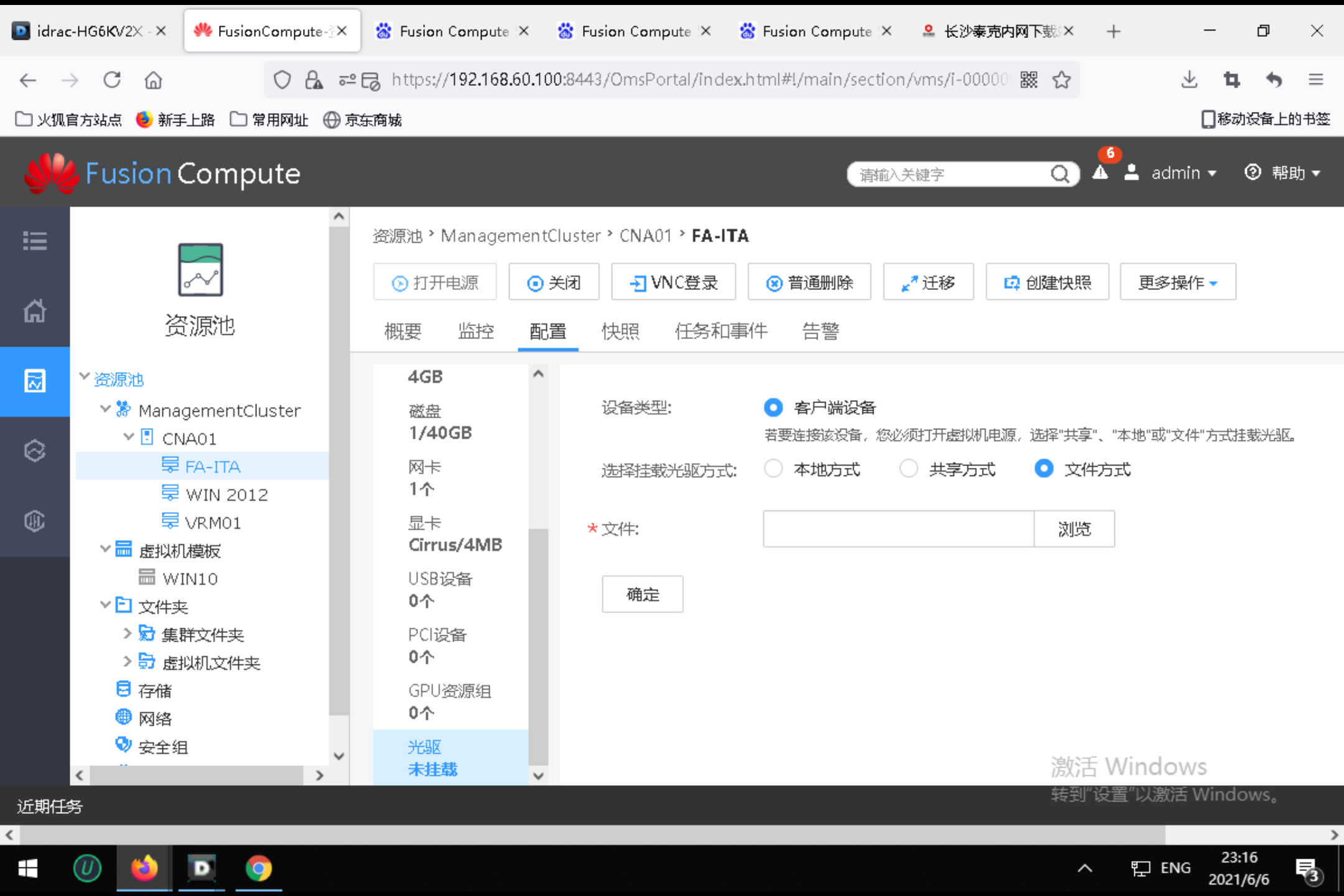Click the 浏览 browse button

1075,529
